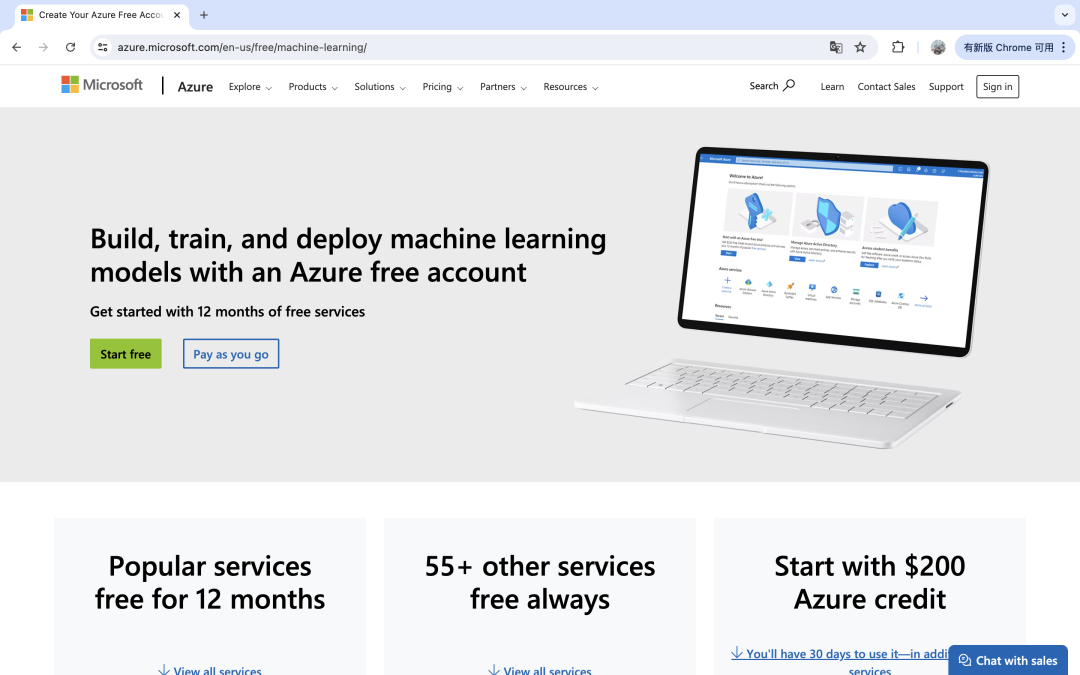Click the green Start free button

125,354
